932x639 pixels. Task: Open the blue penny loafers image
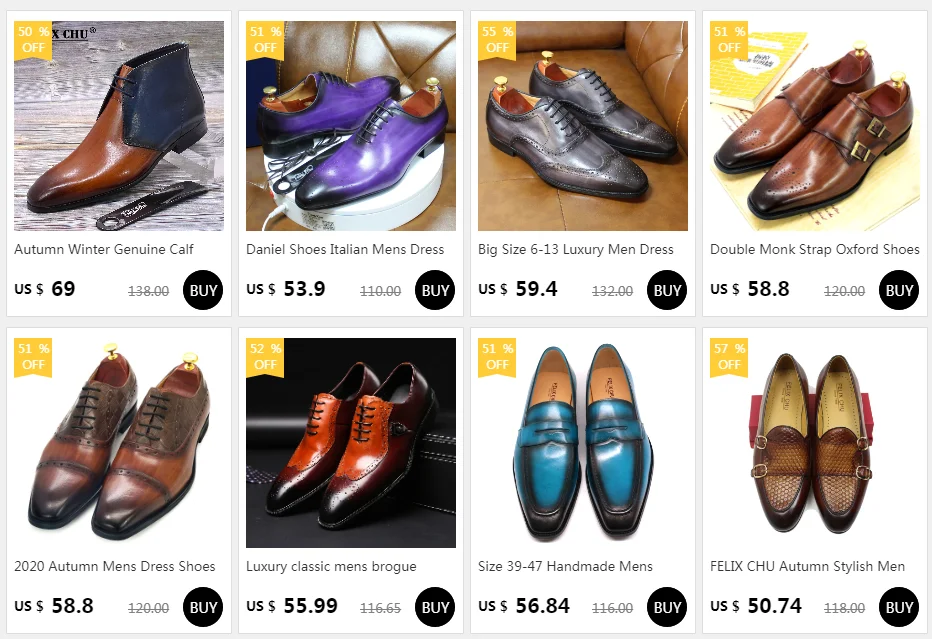(582, 443)
